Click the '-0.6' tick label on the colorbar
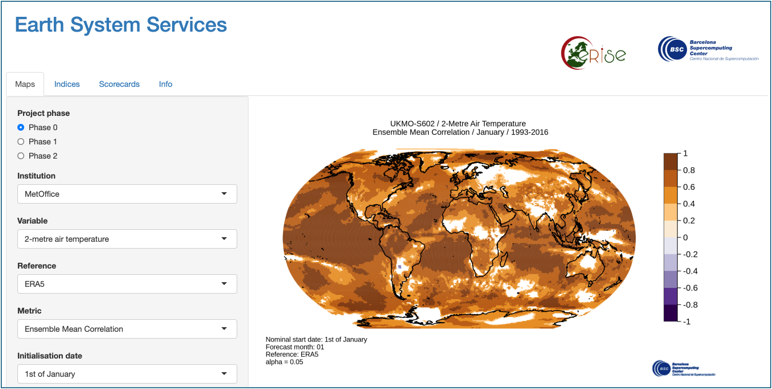 (x=690, y=288)
